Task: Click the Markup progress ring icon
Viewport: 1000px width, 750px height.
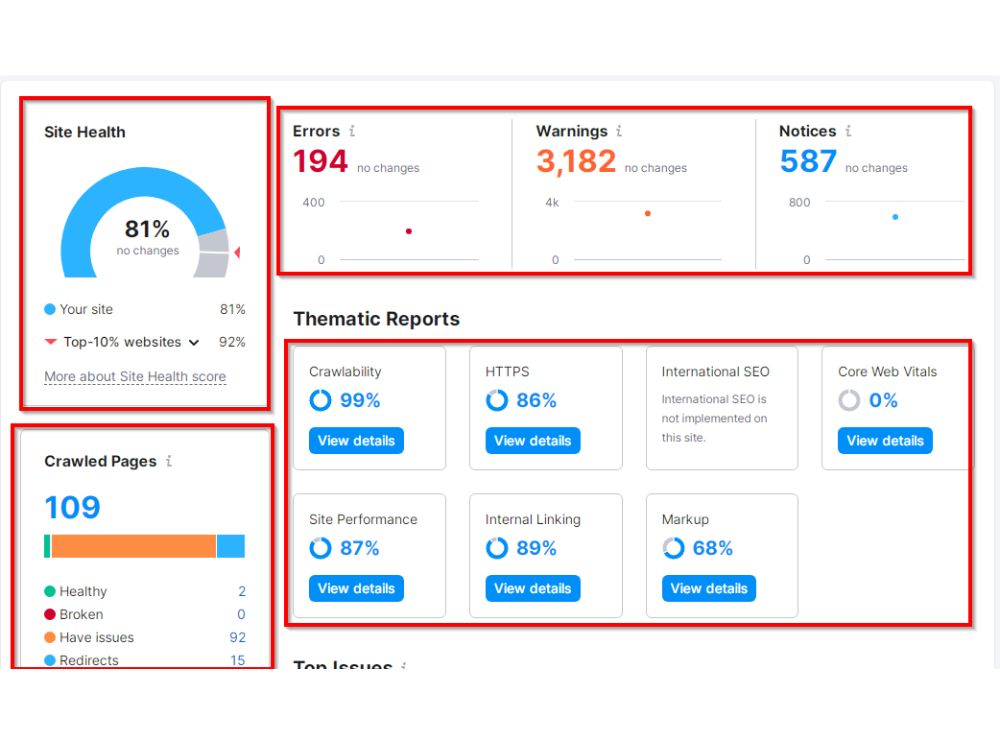Action: [x=673, y=548]
